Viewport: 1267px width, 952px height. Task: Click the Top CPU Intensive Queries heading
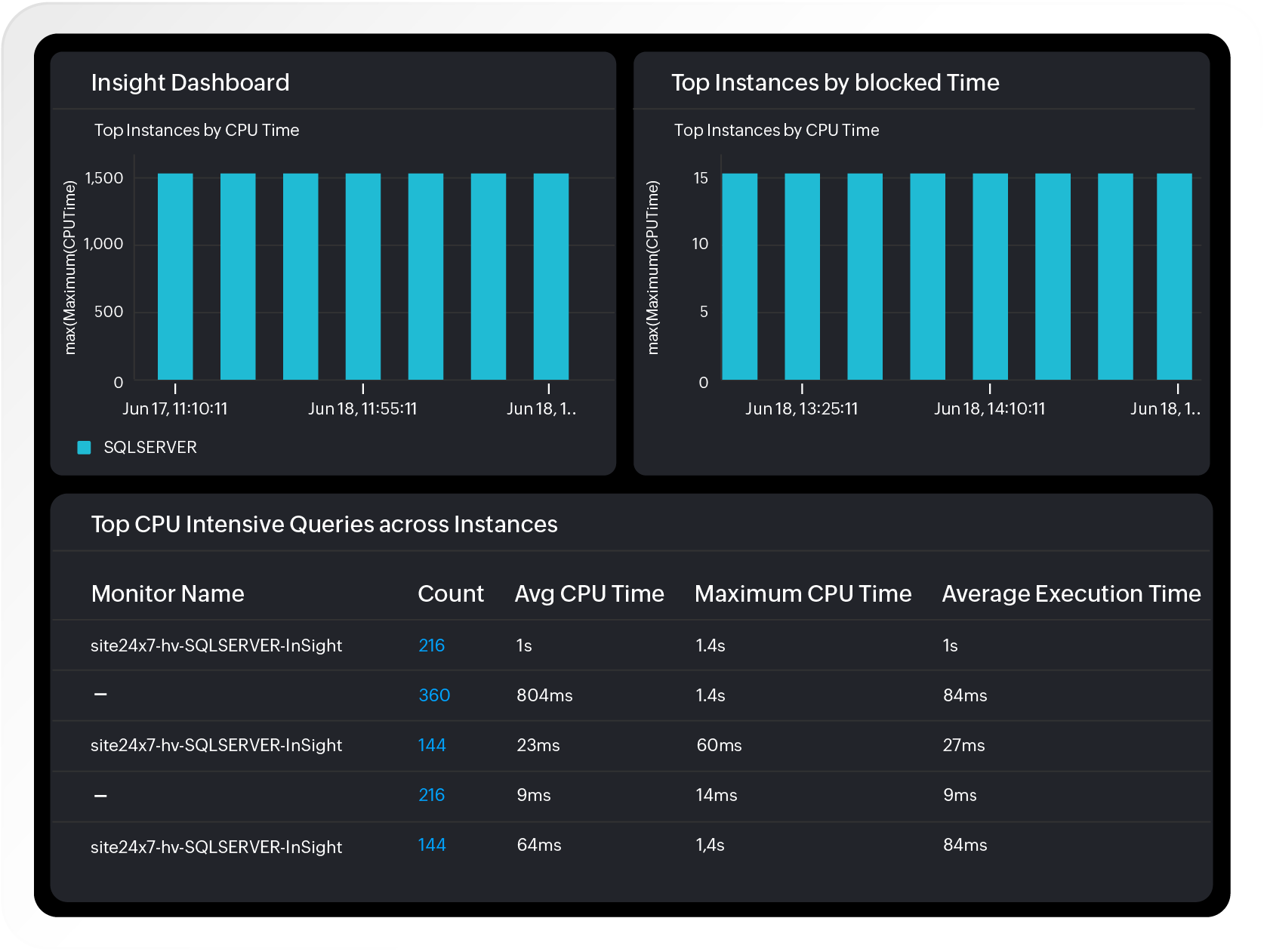click(325, 524)
